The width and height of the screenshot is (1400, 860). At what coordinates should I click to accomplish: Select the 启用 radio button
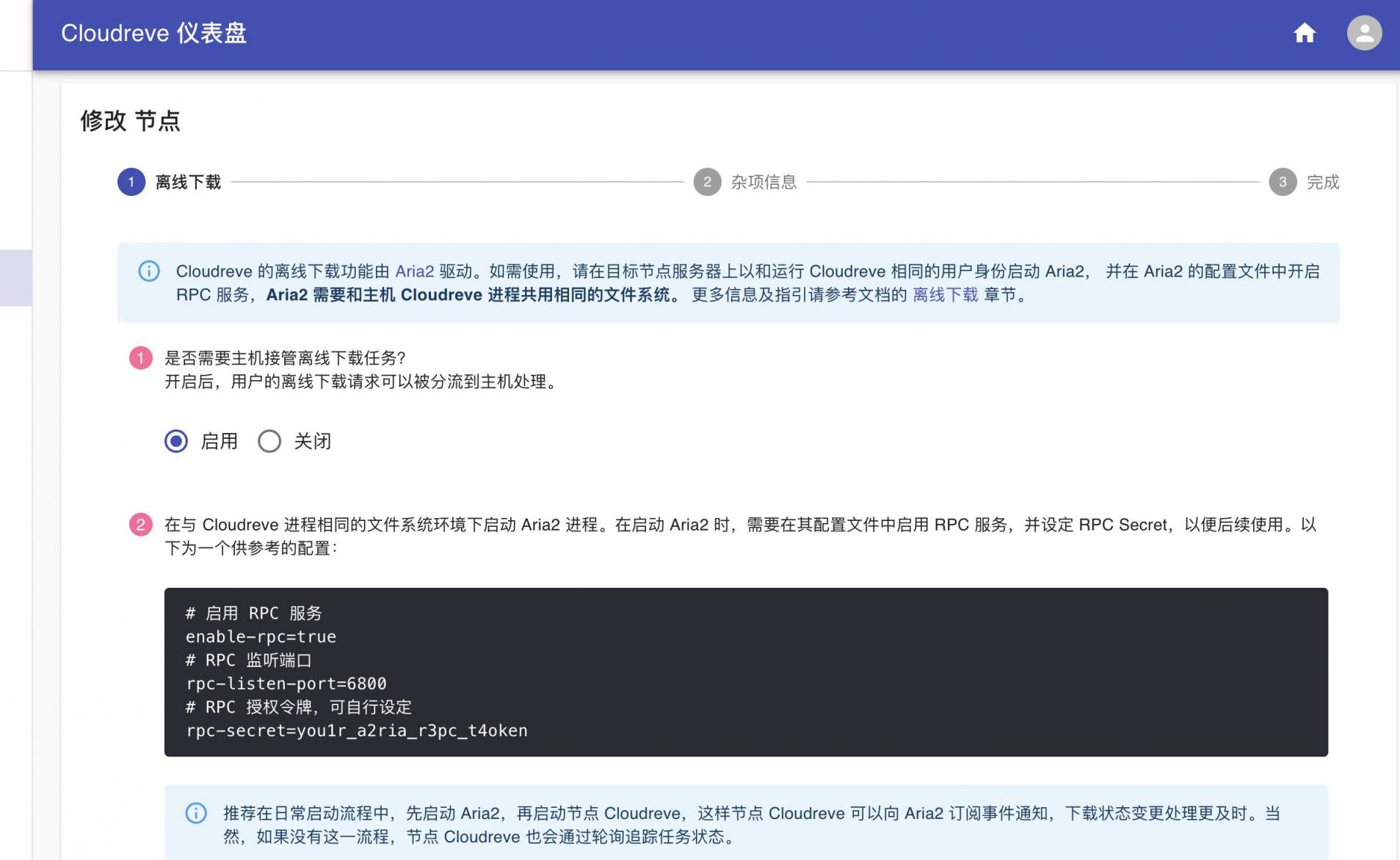pos(176,441)
